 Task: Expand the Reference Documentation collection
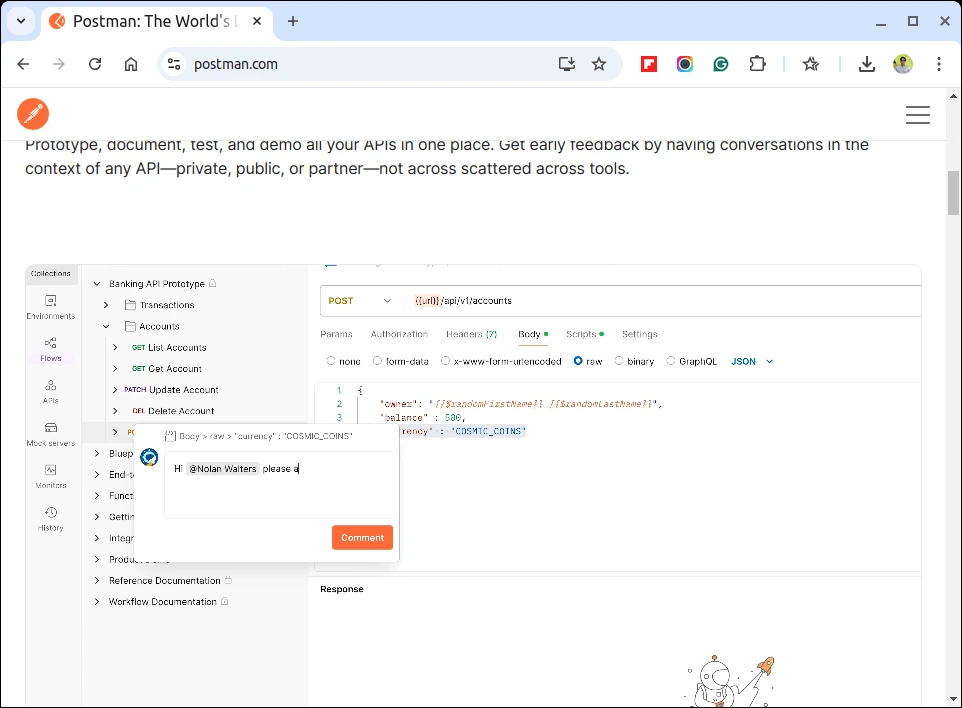(x=97, y=580)
